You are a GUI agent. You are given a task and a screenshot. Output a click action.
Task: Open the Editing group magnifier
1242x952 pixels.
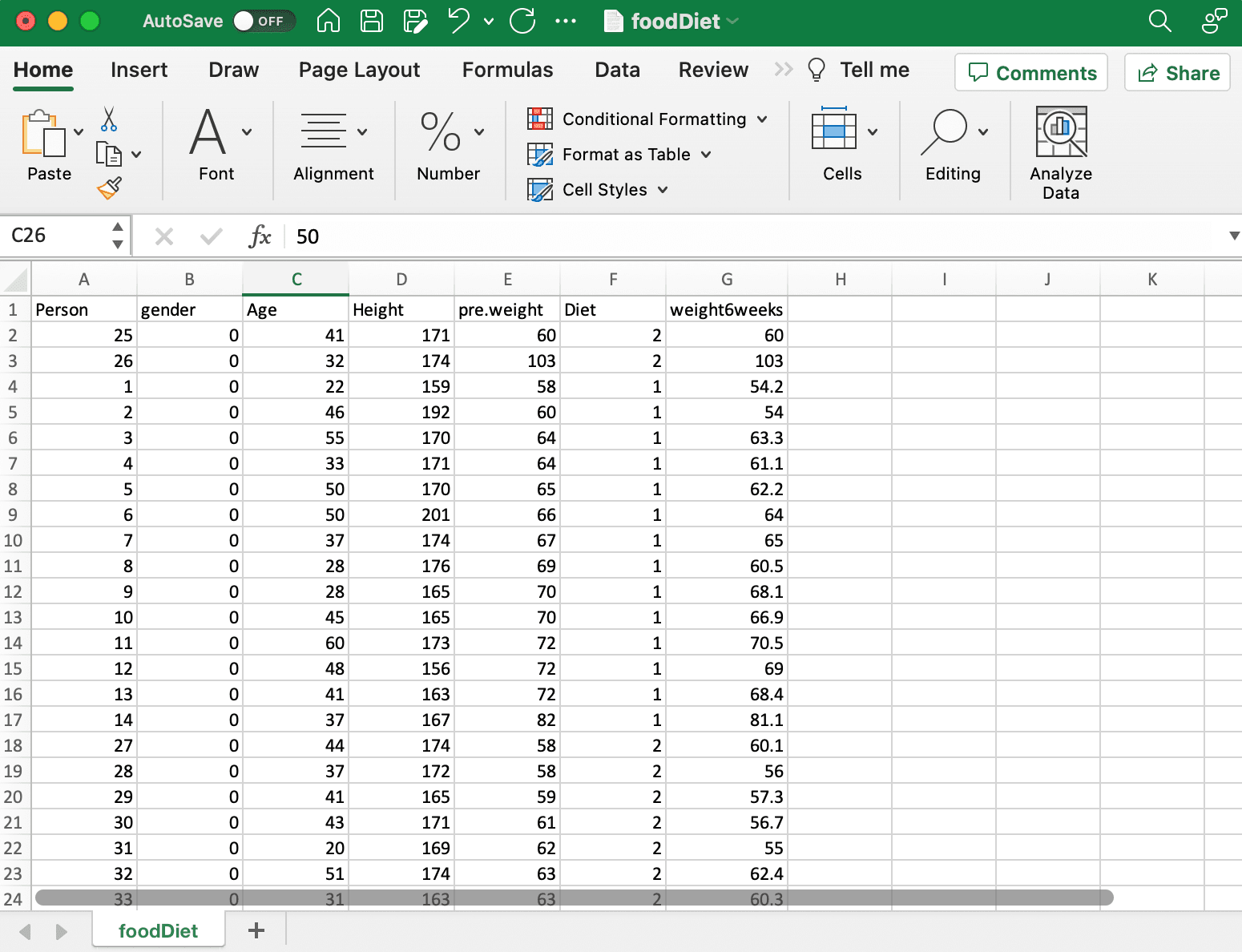[954, 145]
